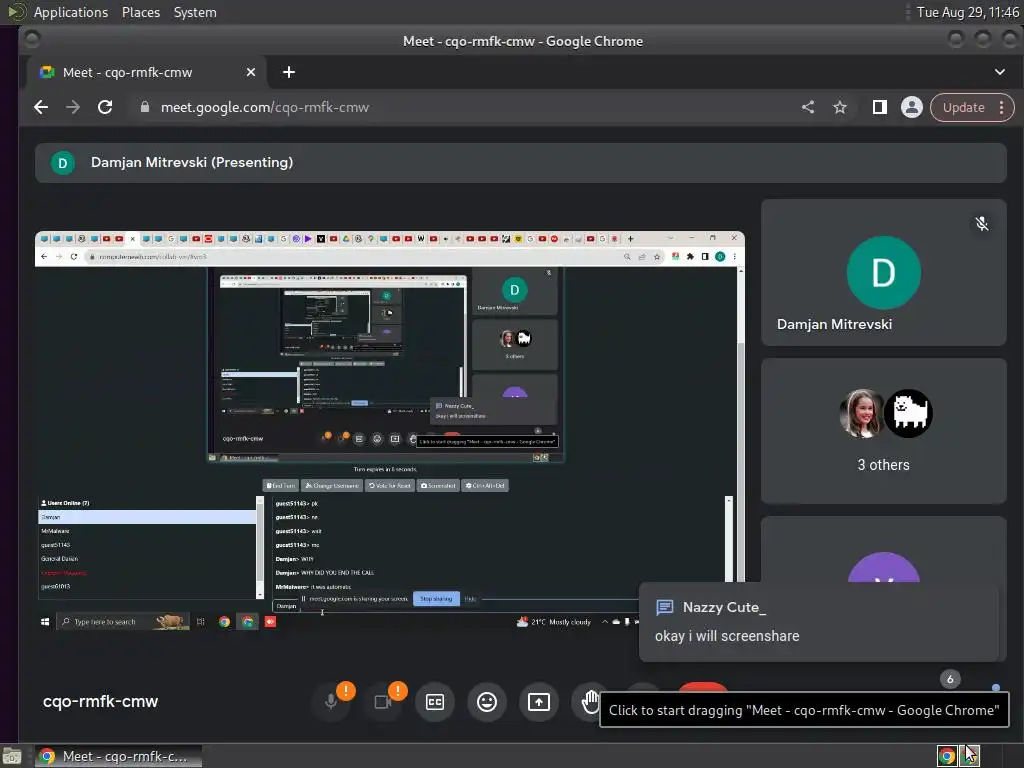Click Vote for Reset in shared screen

click(390, 486)
